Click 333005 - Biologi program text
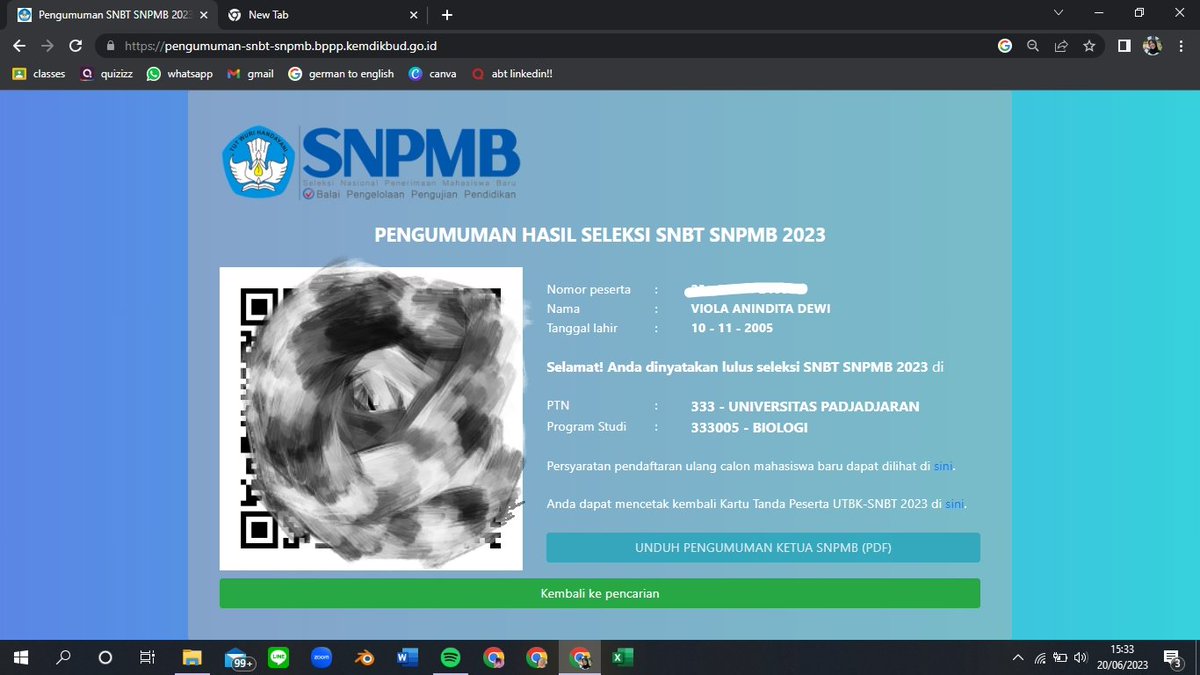Viewport: 1200px width, 675px height. pyautogui.click(x=749, y=428)
